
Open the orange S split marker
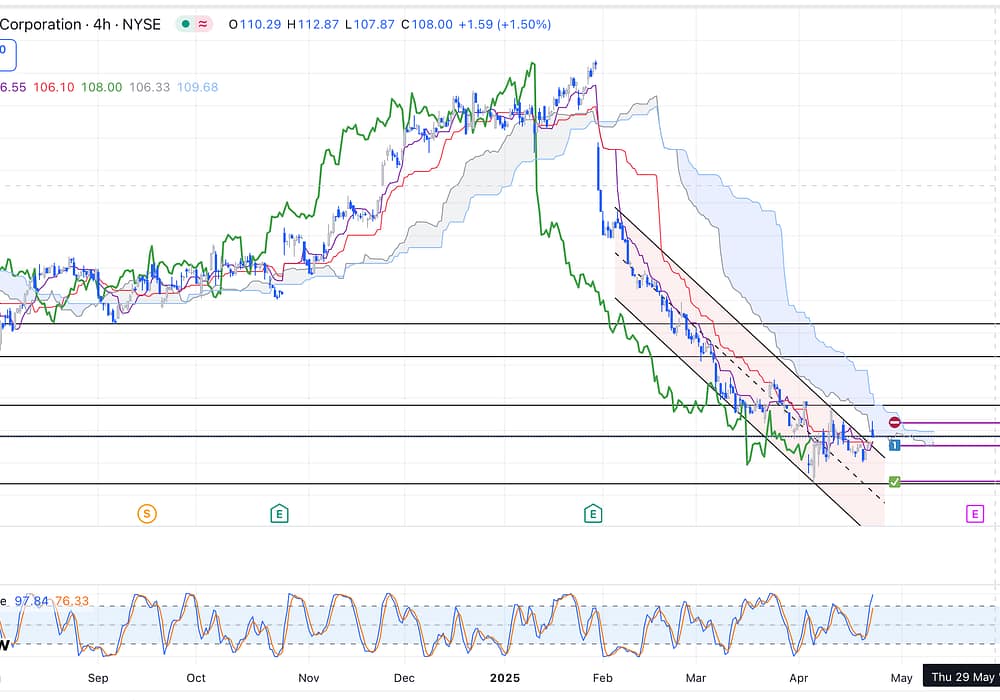[x=147, y=514]
